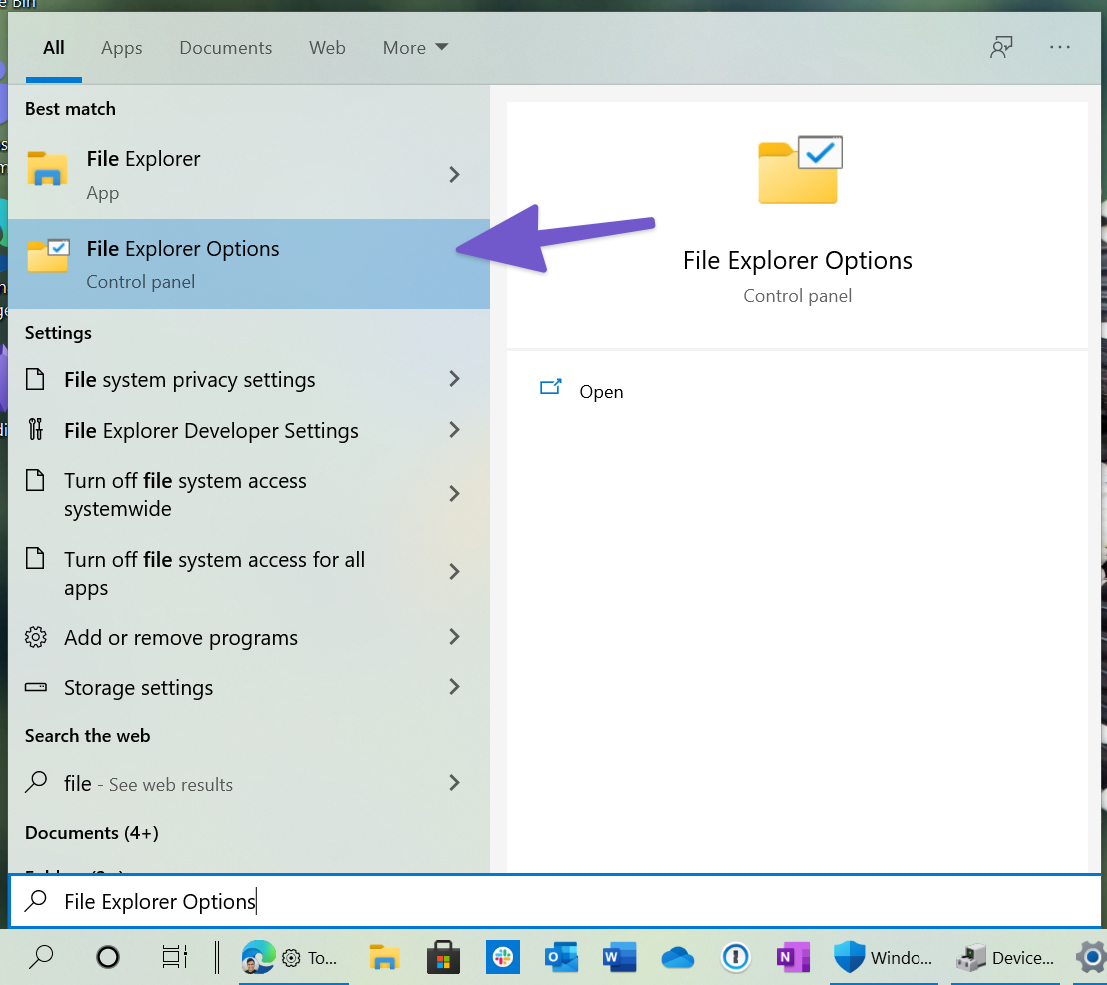
Task: Click drive icon beside Storage settings
Action: click(x=35, y=687)
